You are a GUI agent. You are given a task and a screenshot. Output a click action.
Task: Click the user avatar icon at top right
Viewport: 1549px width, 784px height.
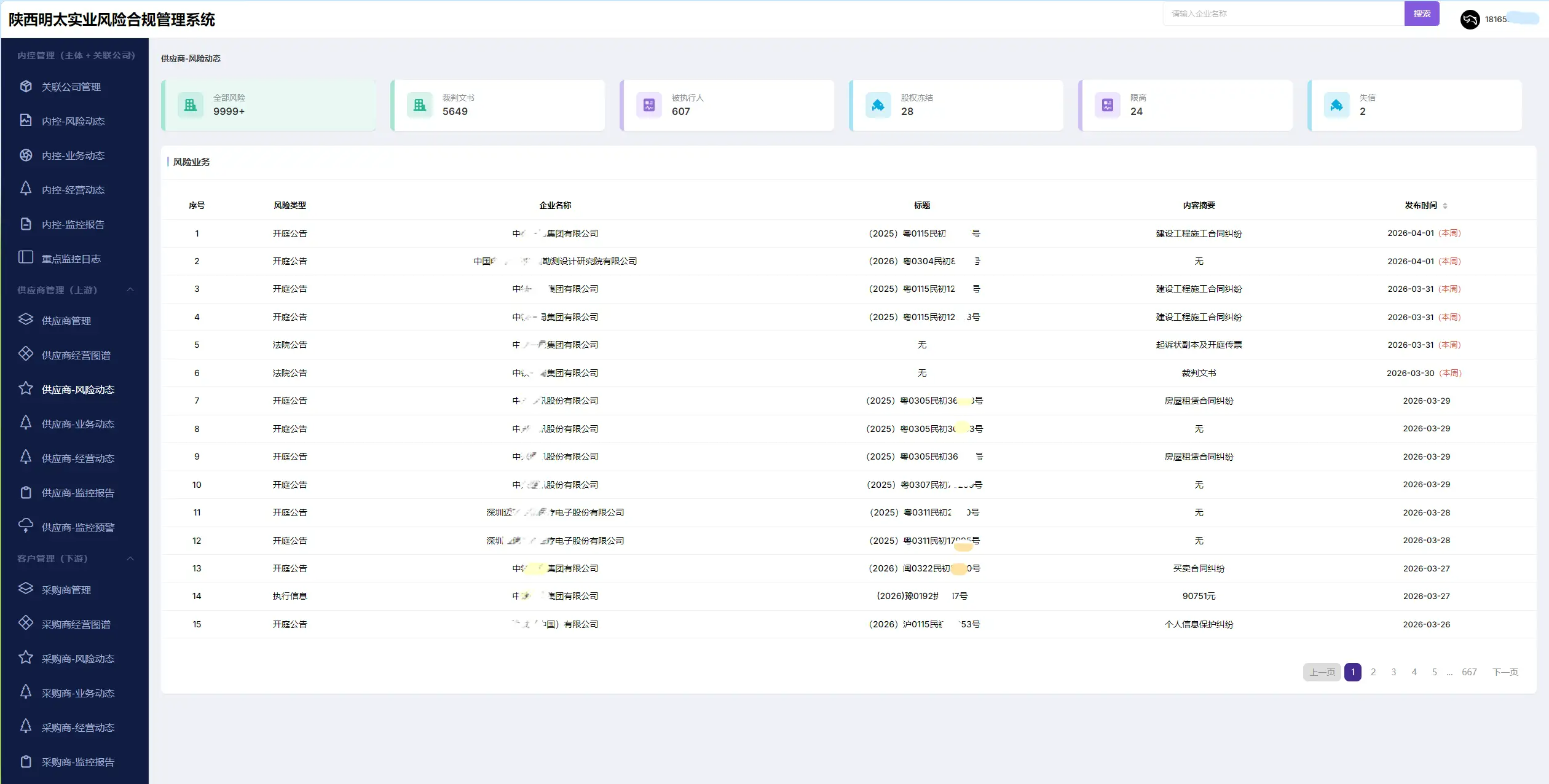coord(1470,20)
